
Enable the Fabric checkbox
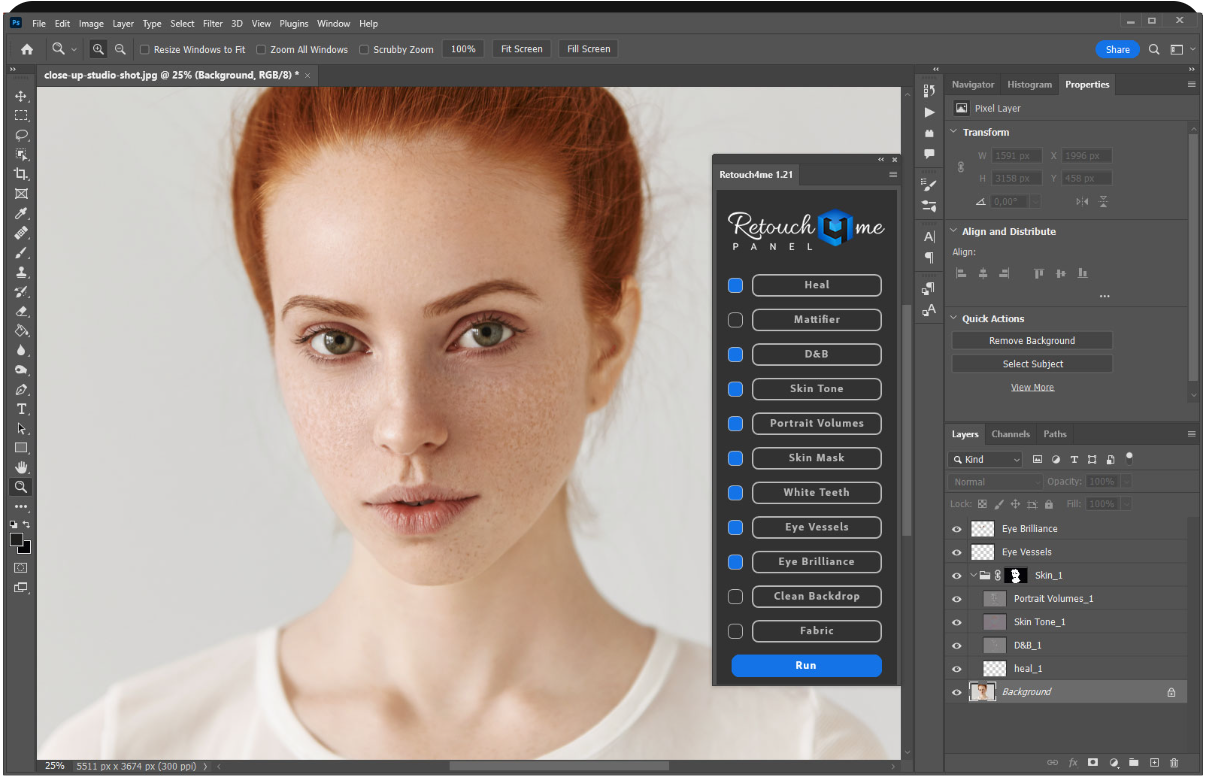point(735,632)
